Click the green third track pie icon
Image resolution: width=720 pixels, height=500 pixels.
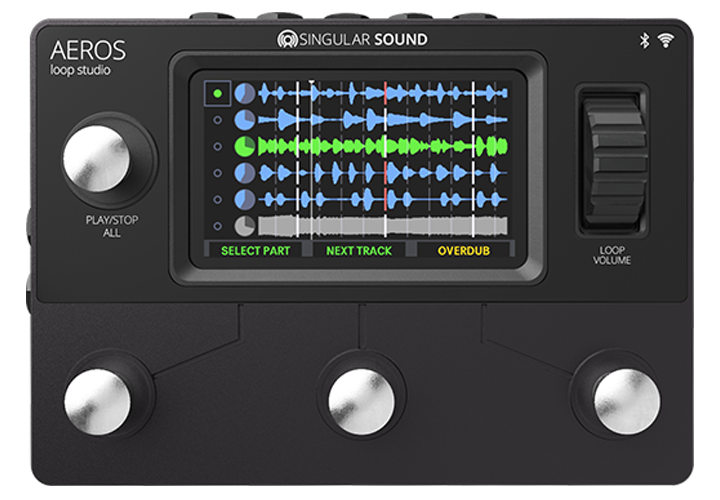tap(244, 147)
